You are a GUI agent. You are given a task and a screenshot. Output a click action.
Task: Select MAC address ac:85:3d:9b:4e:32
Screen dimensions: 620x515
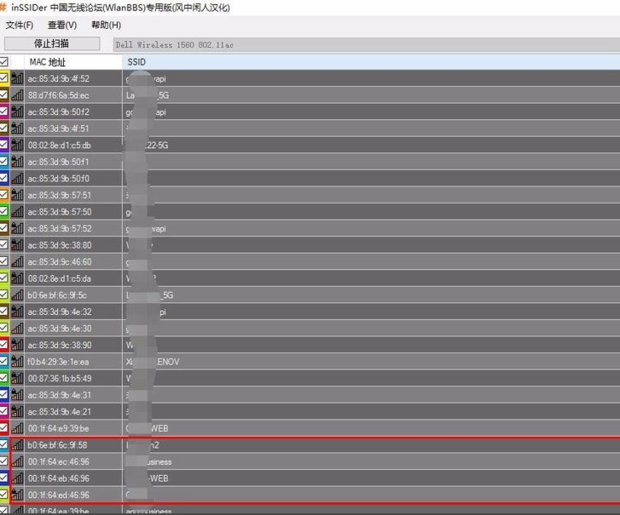tap(59, 312)
